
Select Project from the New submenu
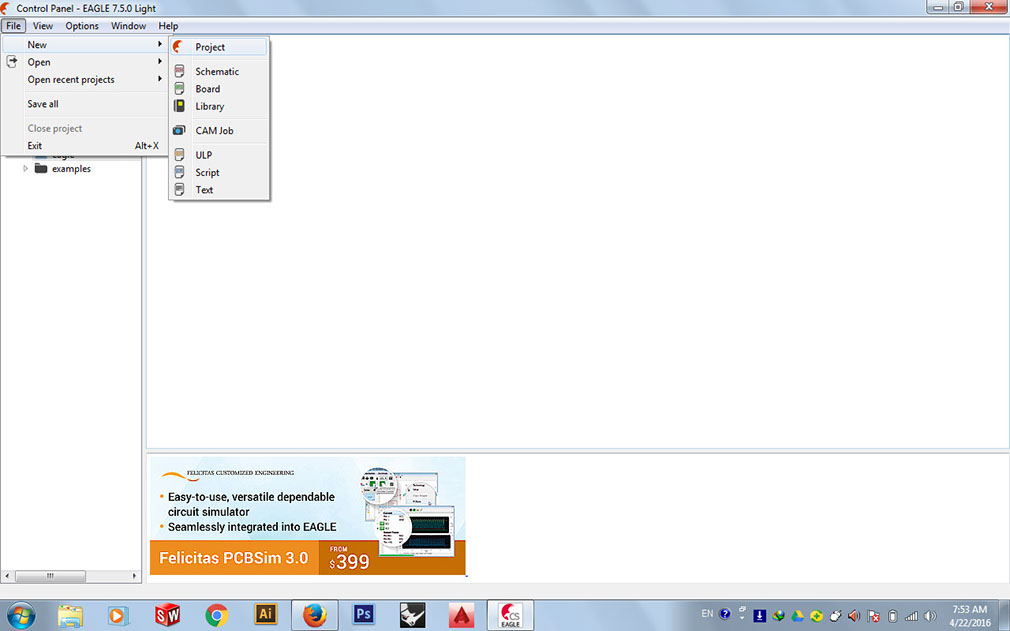218,47
